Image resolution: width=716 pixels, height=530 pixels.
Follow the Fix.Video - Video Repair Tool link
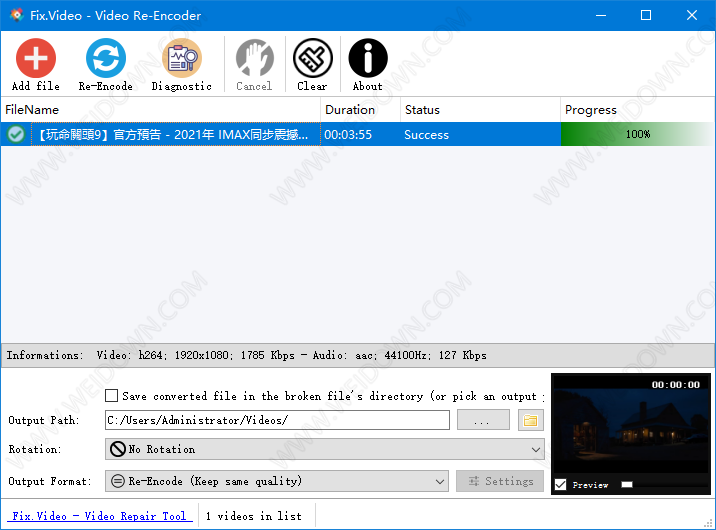[x=100, y=516]
